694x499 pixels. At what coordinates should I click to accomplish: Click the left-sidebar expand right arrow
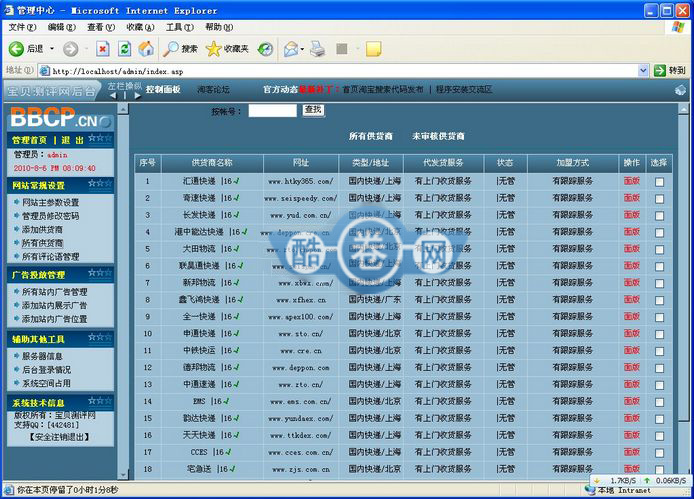click(x=137, y=95)
